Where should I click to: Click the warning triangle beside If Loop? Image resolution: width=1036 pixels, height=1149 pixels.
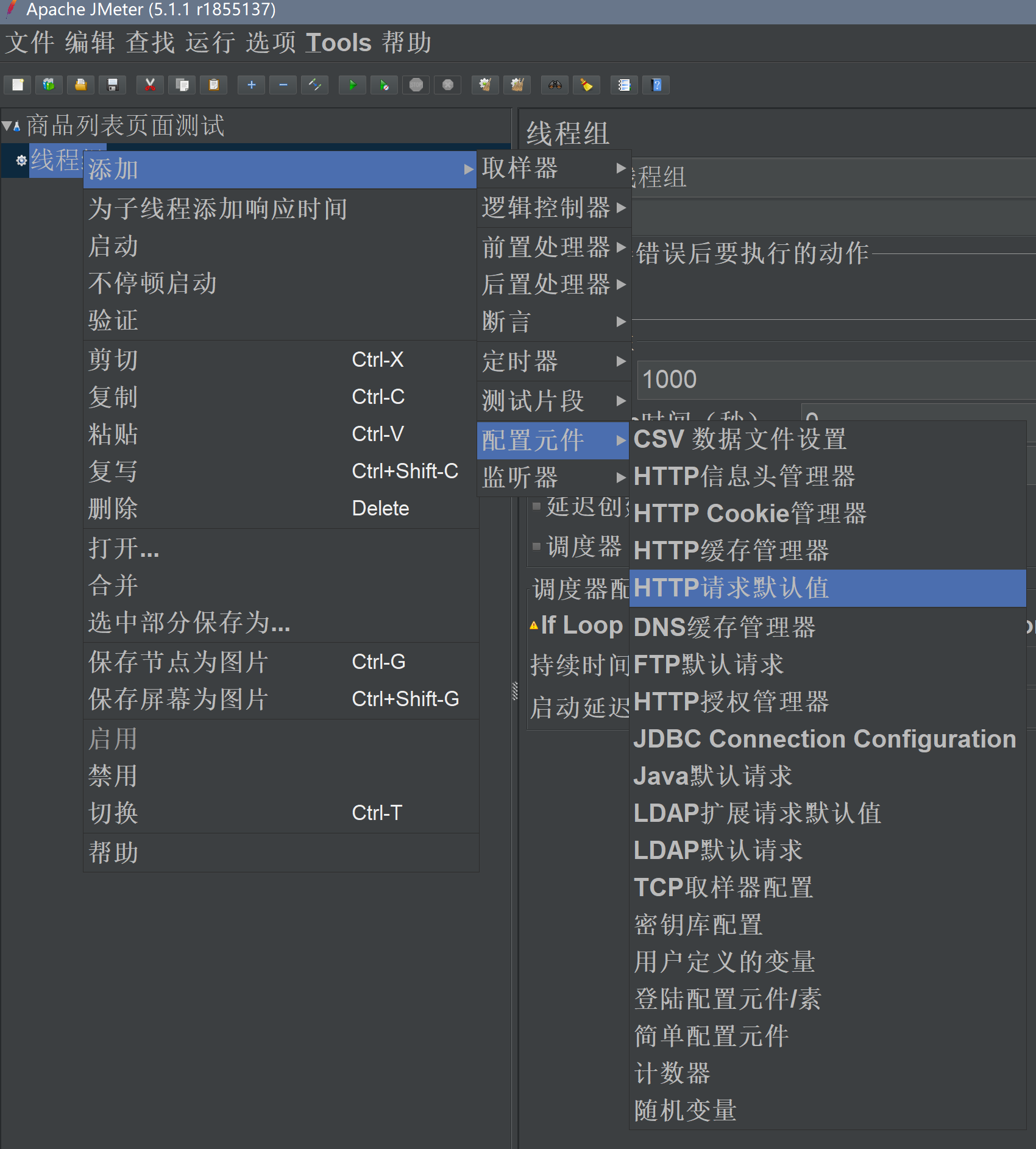(534, 625)
